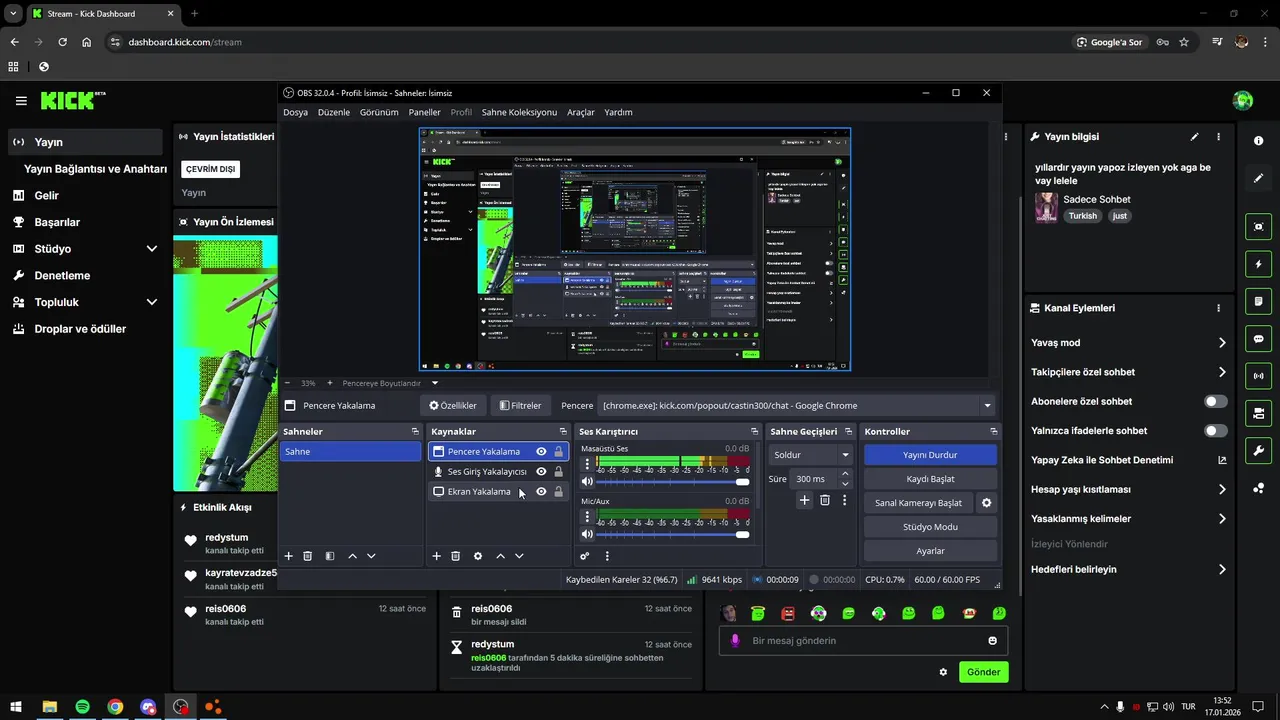
Task: Mute Mic/Aux speaker icon
Action: tap(587, 534)
